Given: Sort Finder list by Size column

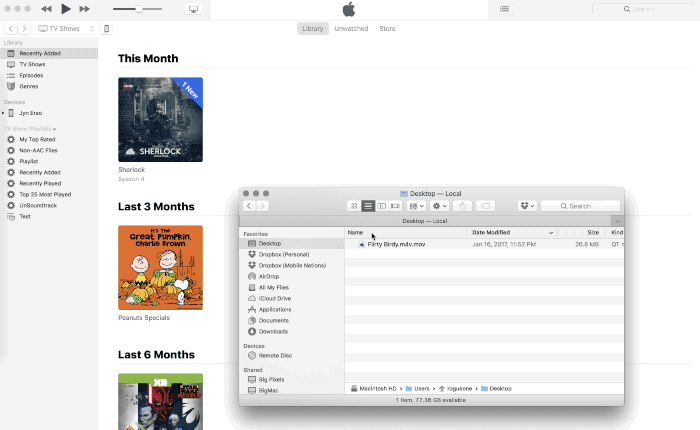Looking at the screenshot, I should tap(582, 233).
